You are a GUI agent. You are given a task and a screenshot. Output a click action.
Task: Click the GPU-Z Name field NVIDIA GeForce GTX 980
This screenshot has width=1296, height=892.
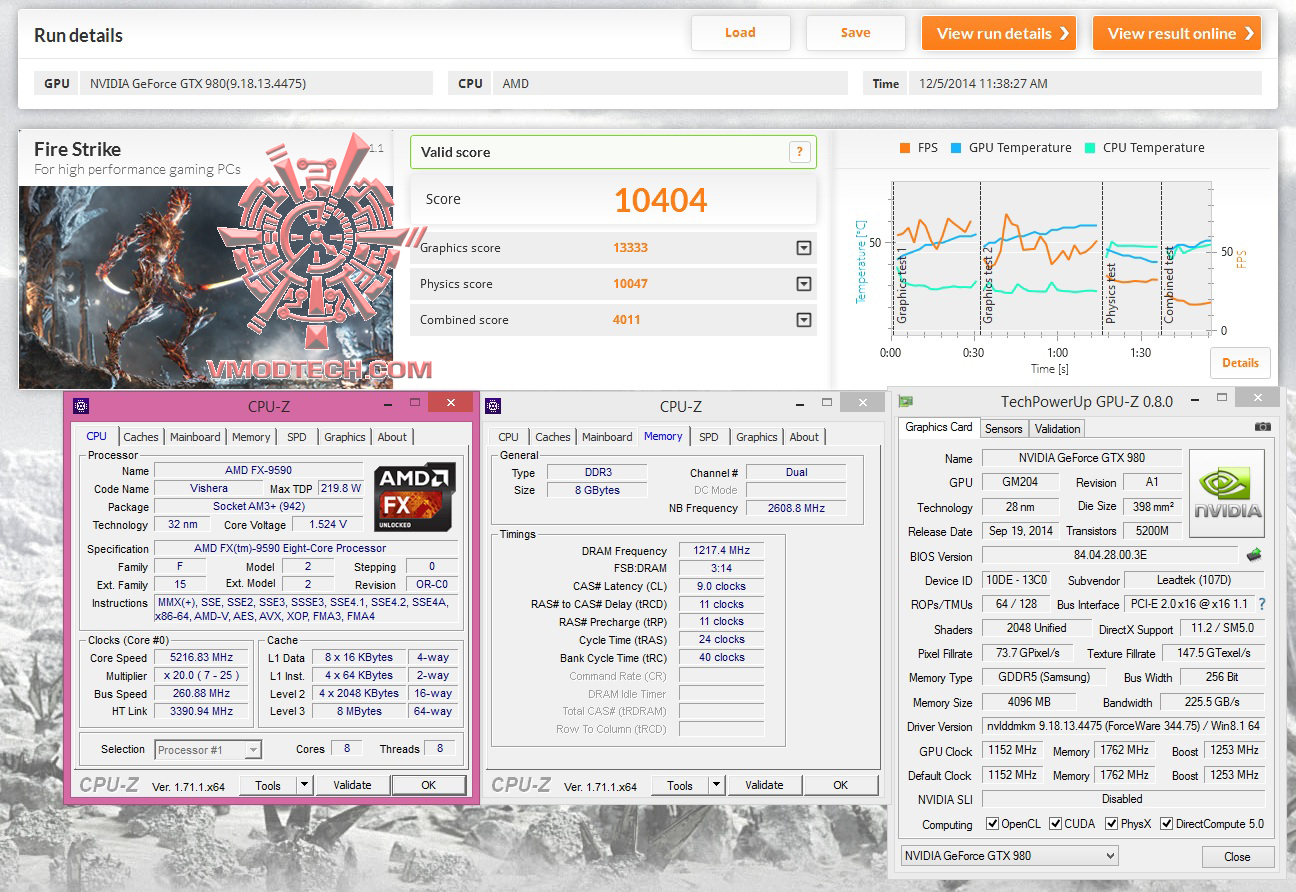click(x=1082, y=458)
